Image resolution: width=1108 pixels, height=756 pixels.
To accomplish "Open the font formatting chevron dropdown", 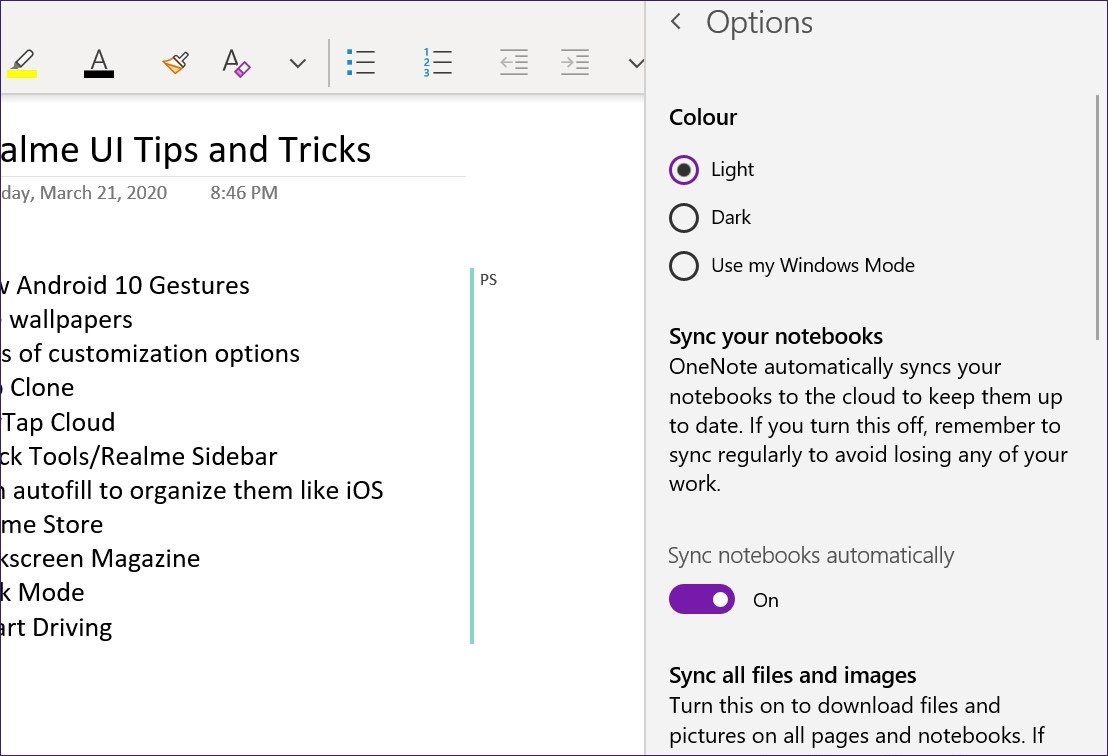I will pyautogui.click(x=297, y=64).
